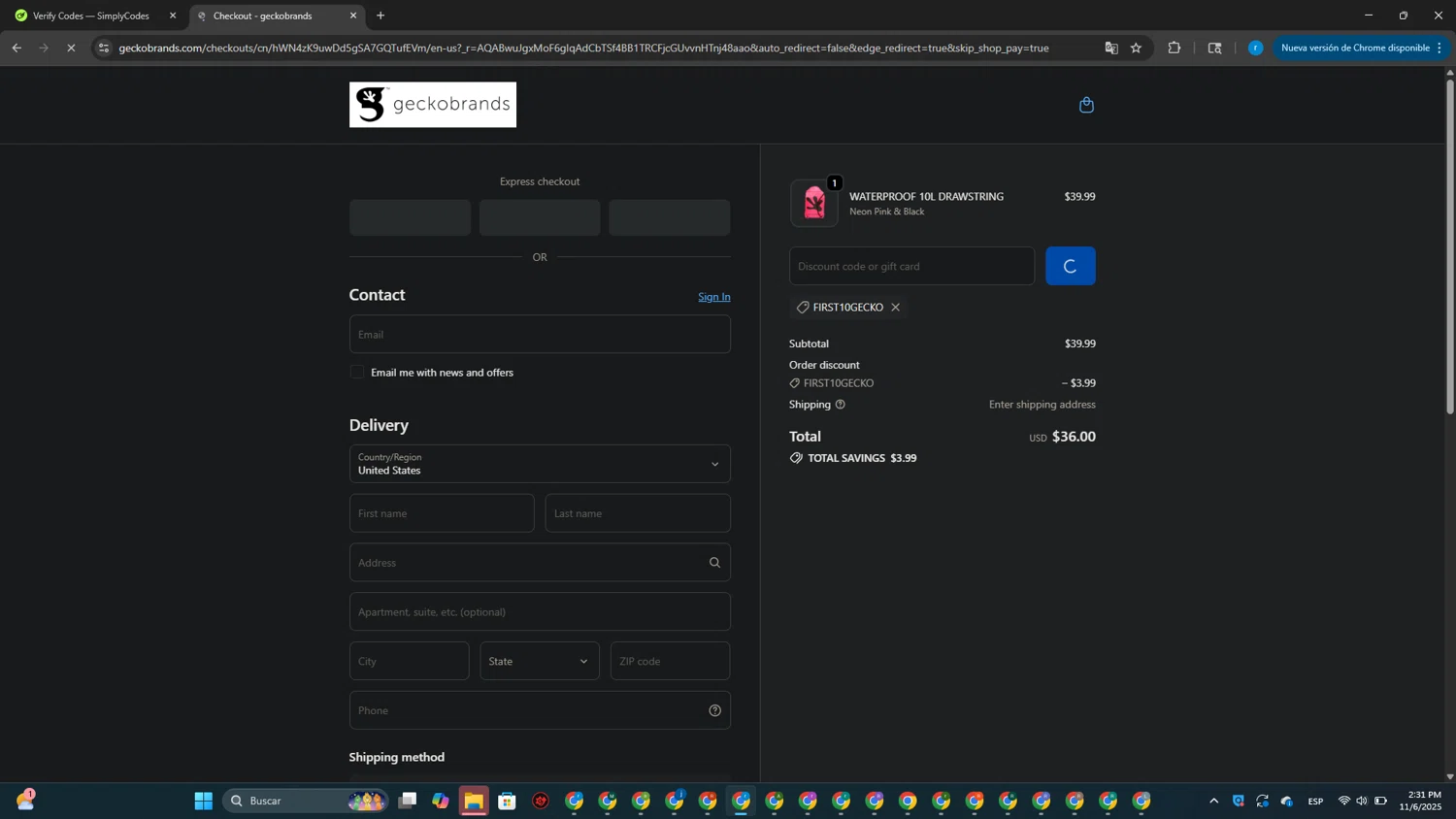Click the phone field help icon
Image resolution: width=1456 pixels, height=819 pixels.
tap(714, 710)
